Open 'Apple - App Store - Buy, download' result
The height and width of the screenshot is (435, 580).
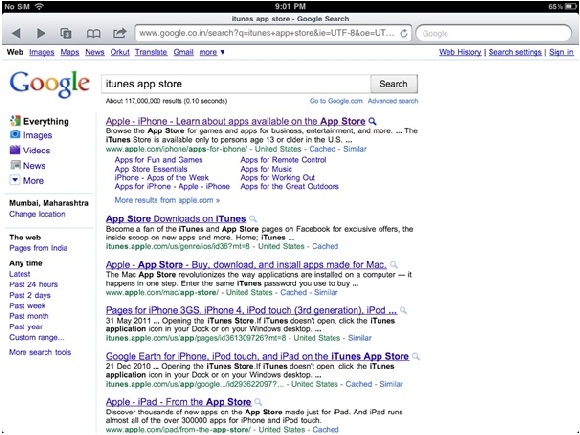point(246,265)
